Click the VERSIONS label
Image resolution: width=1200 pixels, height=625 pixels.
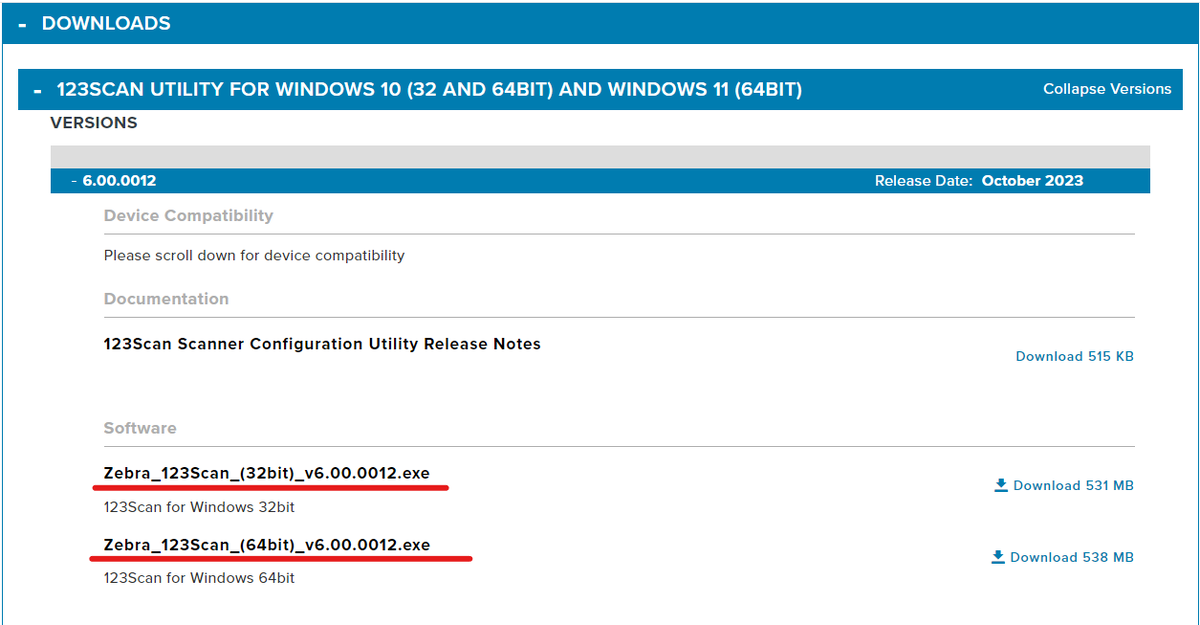click(94, 123)
